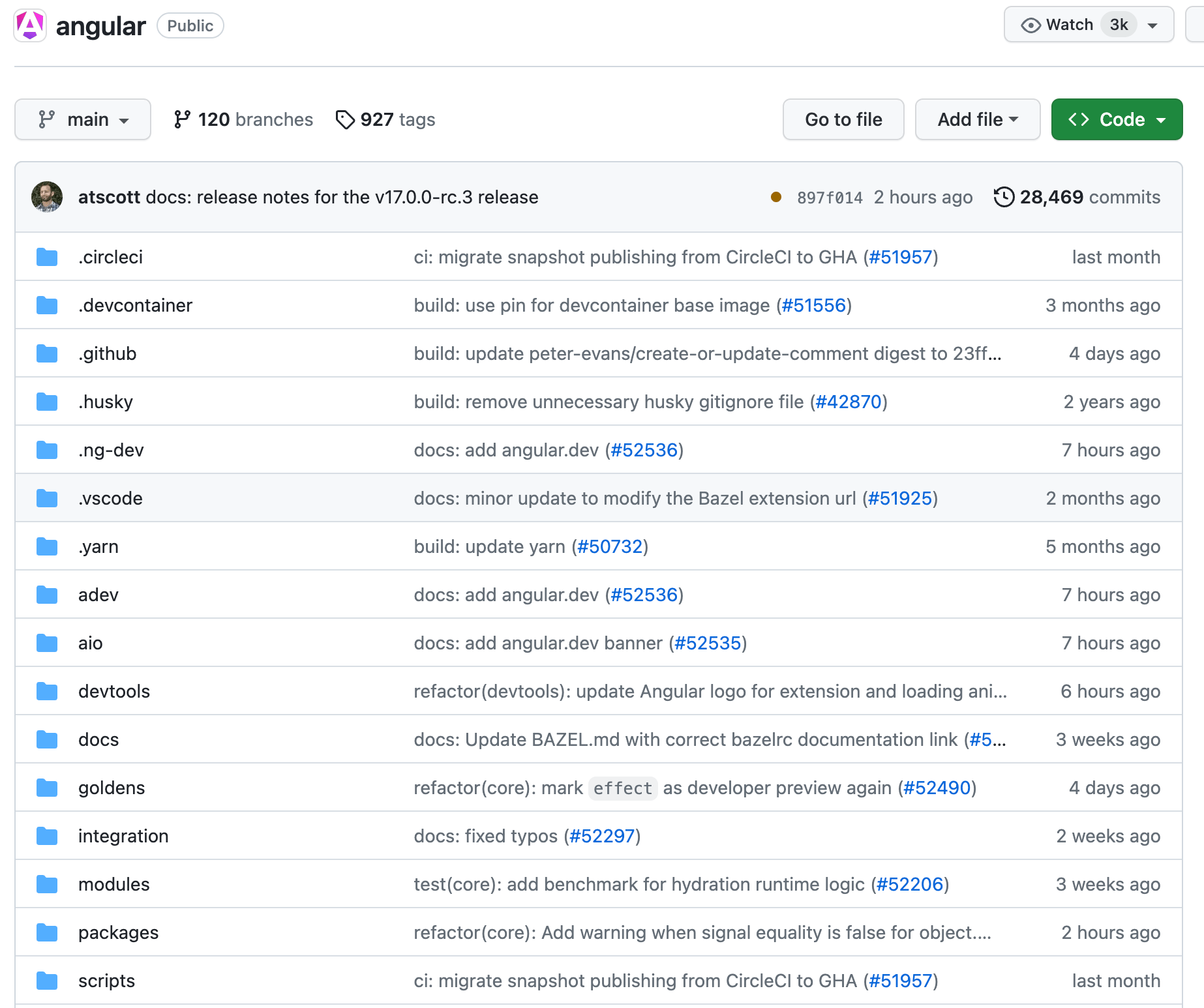The height and width of the screenshot is (1008, 1204).
Task: Open the .devcontainer folder icon
Action: (47, 305)
